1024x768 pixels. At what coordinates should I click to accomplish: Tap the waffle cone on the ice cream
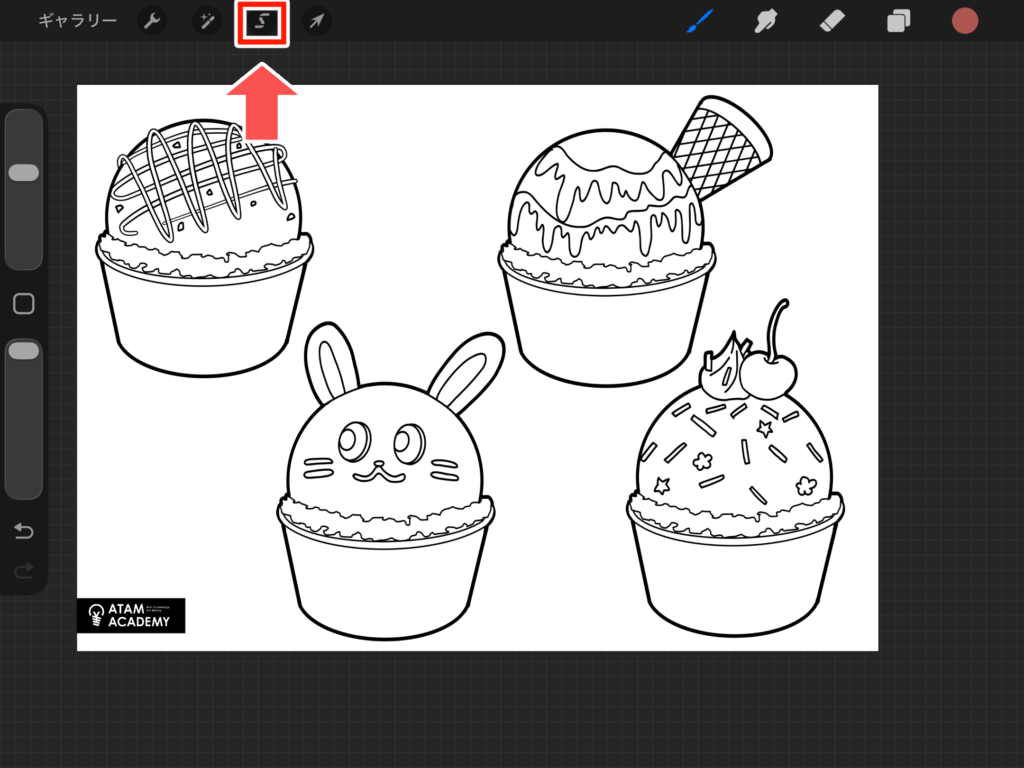pyautogui.click(x=722, y=148)
